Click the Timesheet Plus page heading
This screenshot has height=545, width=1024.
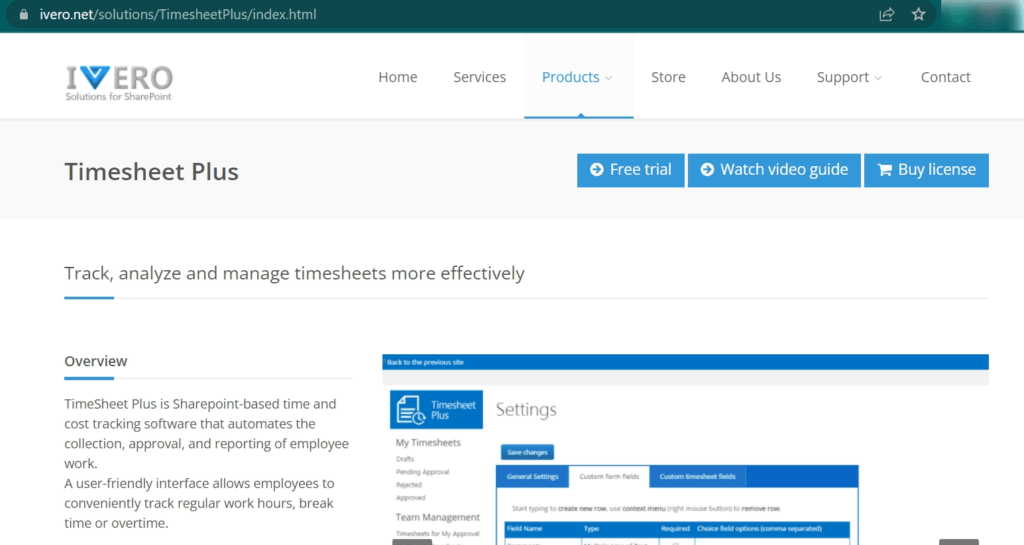click(152, 172)
